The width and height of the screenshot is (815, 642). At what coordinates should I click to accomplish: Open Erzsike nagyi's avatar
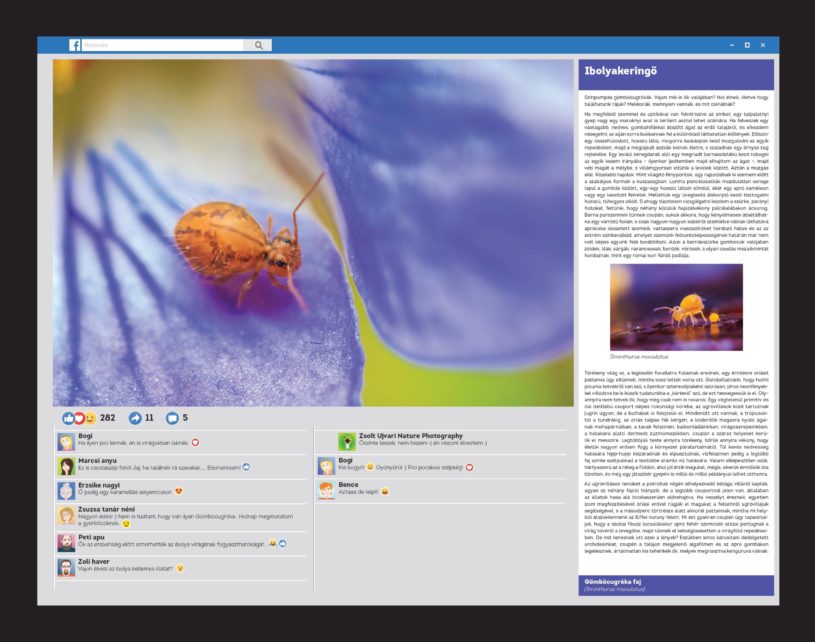pos(66,490)
